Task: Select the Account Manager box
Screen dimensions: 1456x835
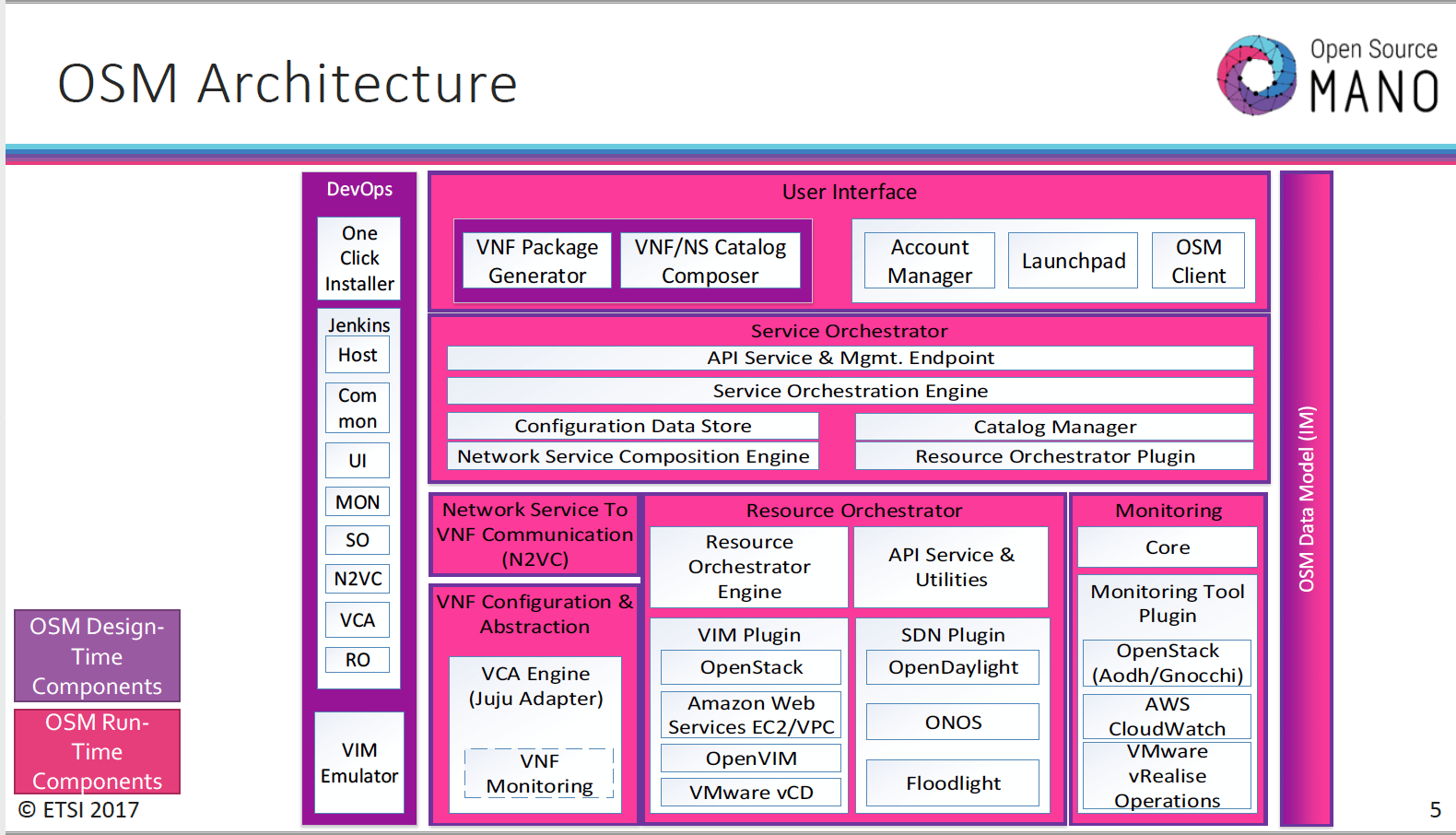Action: tap(929, 261)
